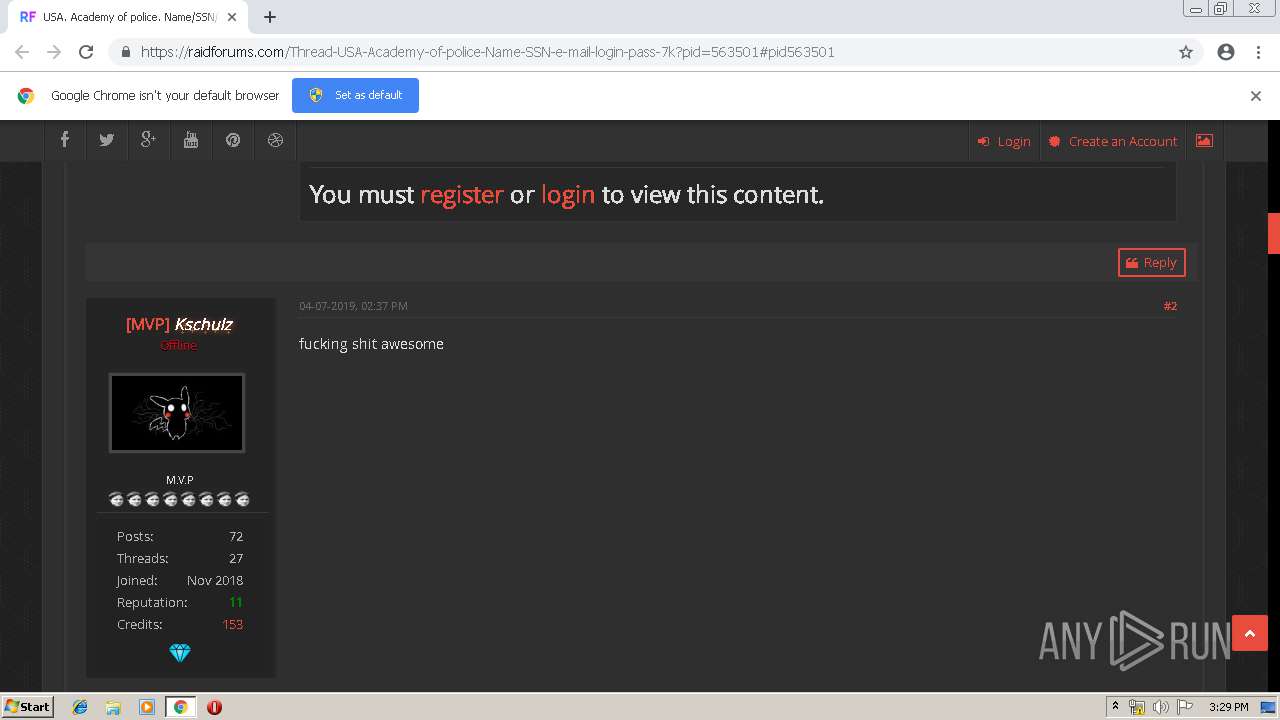Click Kschulz's Pikachu avatar image
1280x720 pixels.
point(177,413)
